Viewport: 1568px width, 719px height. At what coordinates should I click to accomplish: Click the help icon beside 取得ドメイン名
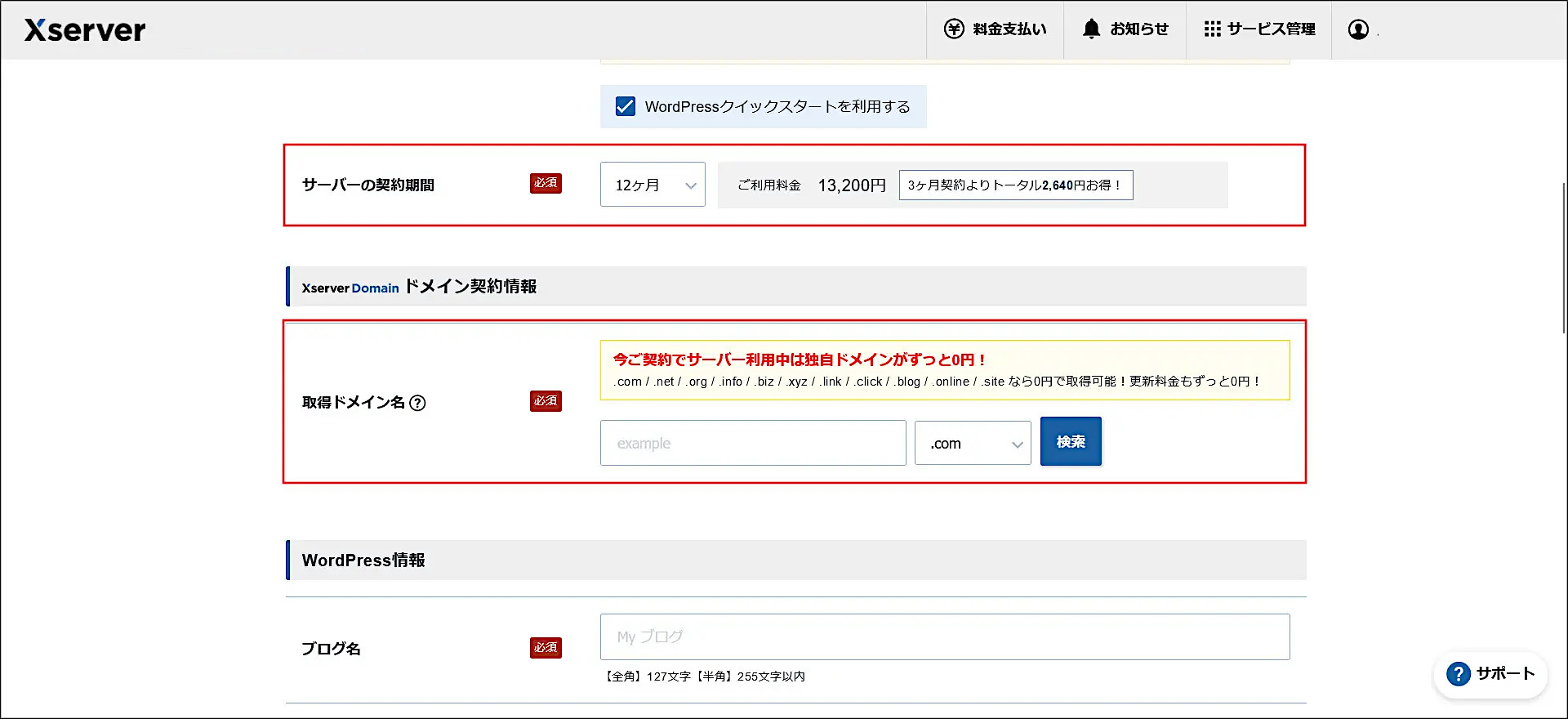coord(417,403)
